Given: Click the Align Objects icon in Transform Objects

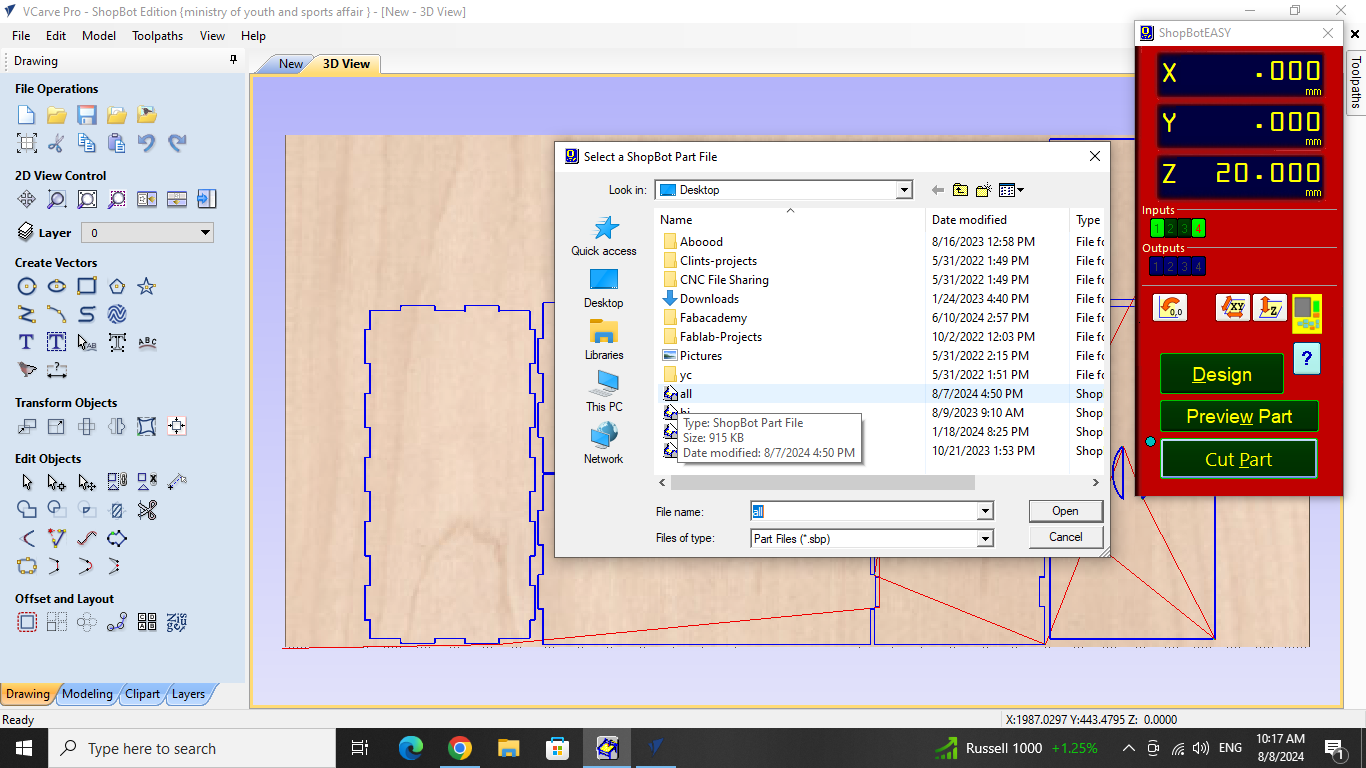Looking at the screenshot, I should (177, 427).
